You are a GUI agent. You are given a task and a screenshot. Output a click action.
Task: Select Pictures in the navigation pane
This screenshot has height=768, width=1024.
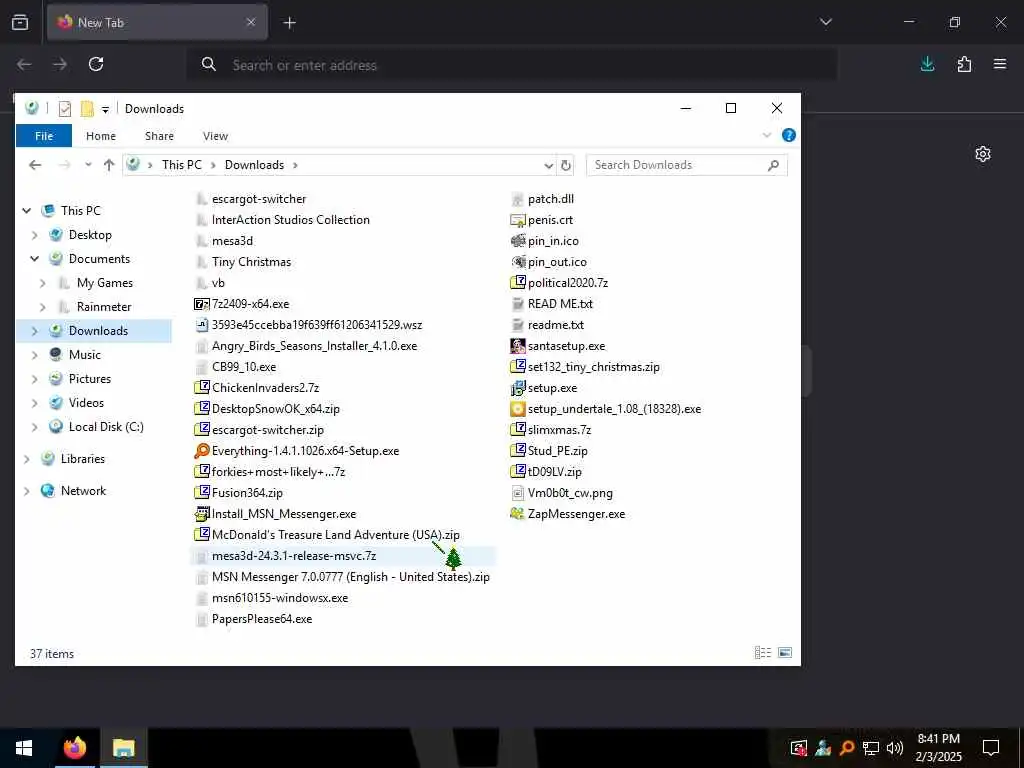tap(89, 379)
